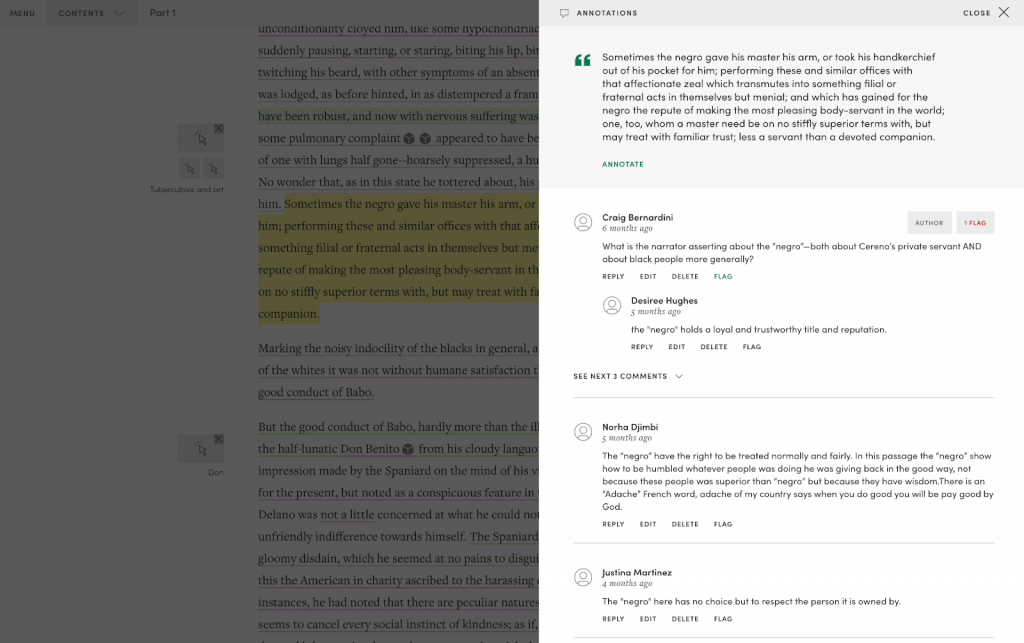Click the underlined text 'good conduct of Babo.'
Screen dimensions: 1024x643
(315, 392)
